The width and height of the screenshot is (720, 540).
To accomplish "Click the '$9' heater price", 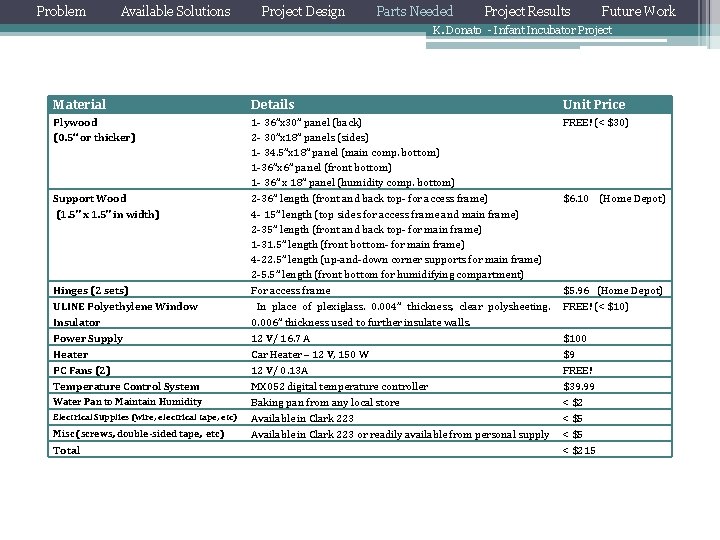I will click(x=569, y=354).
